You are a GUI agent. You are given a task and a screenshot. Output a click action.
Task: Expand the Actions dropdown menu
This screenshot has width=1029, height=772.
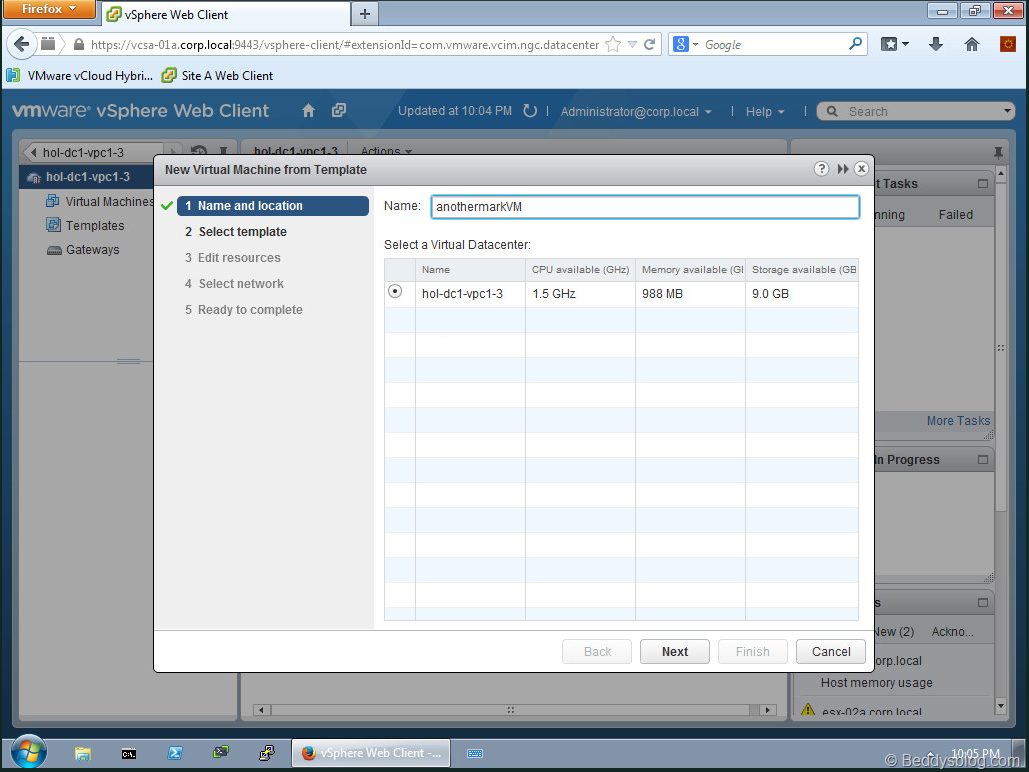pyautogui.click(x=386, y=152)
